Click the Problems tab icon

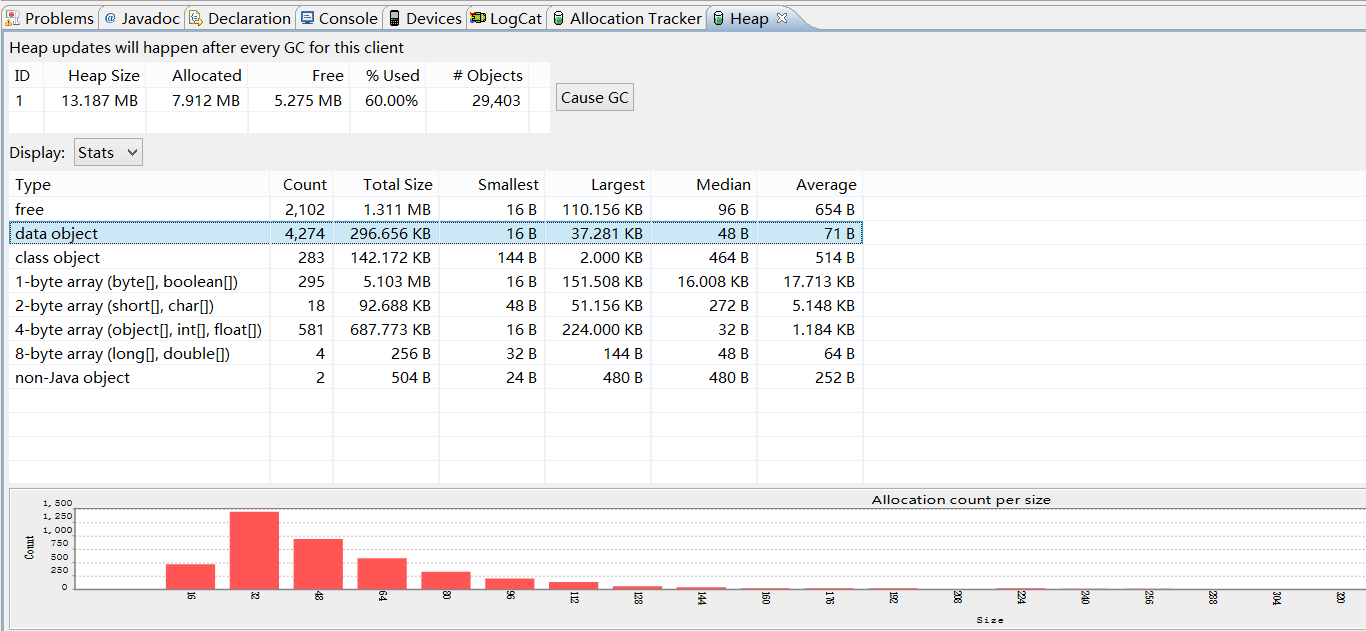point(12,18)
